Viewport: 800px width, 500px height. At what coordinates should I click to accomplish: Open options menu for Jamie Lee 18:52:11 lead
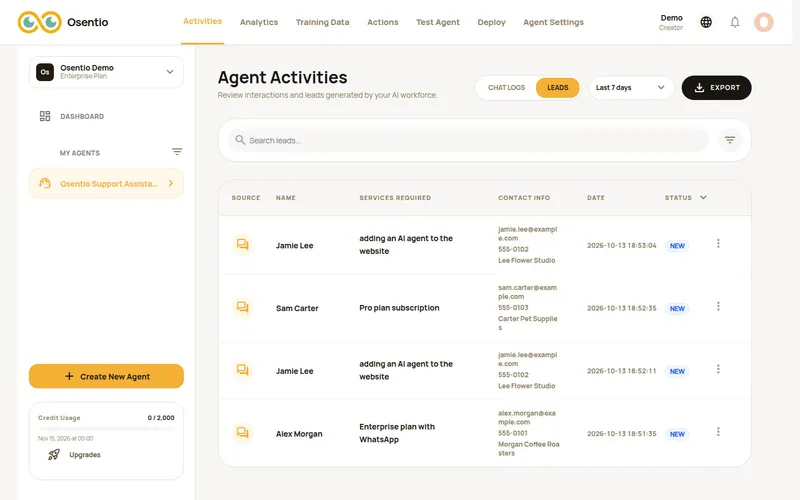718,369
